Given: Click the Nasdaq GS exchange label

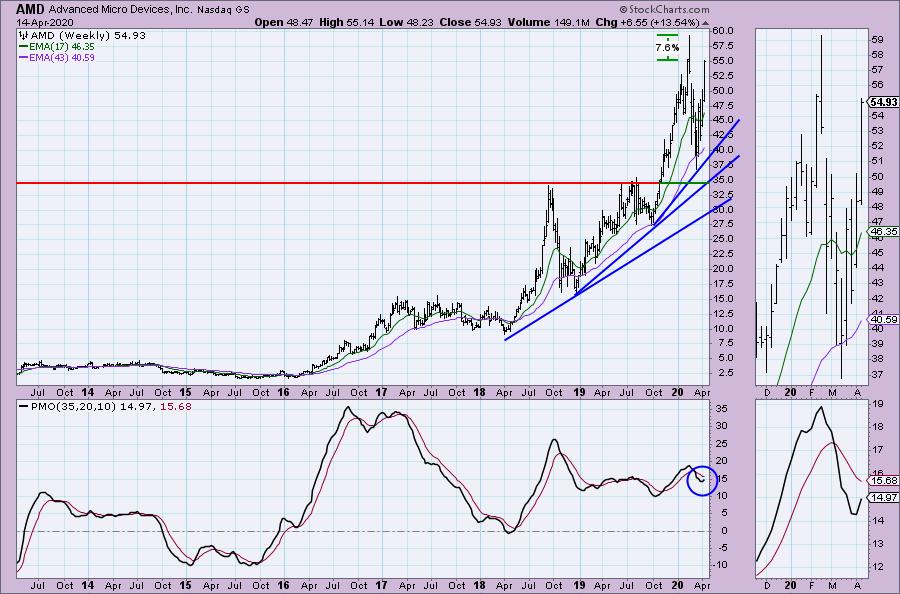Looking at the screenshot, I should [x=223, y=10].
